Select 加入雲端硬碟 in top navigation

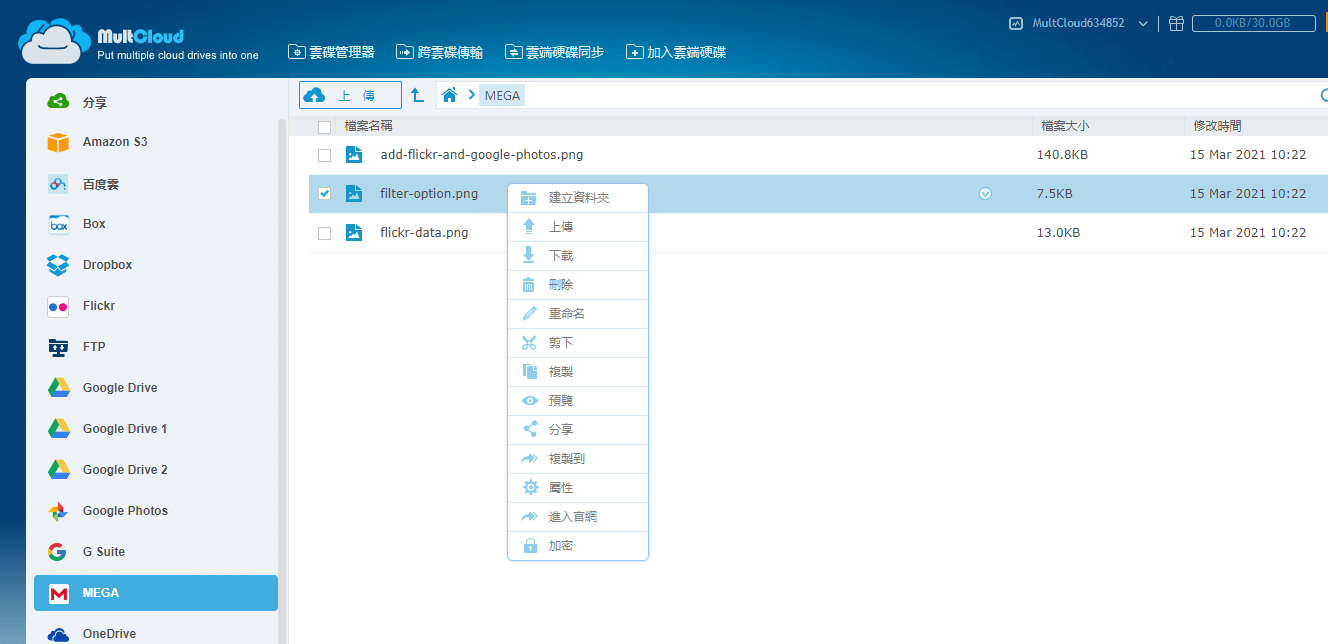click(x=676, y=52)
